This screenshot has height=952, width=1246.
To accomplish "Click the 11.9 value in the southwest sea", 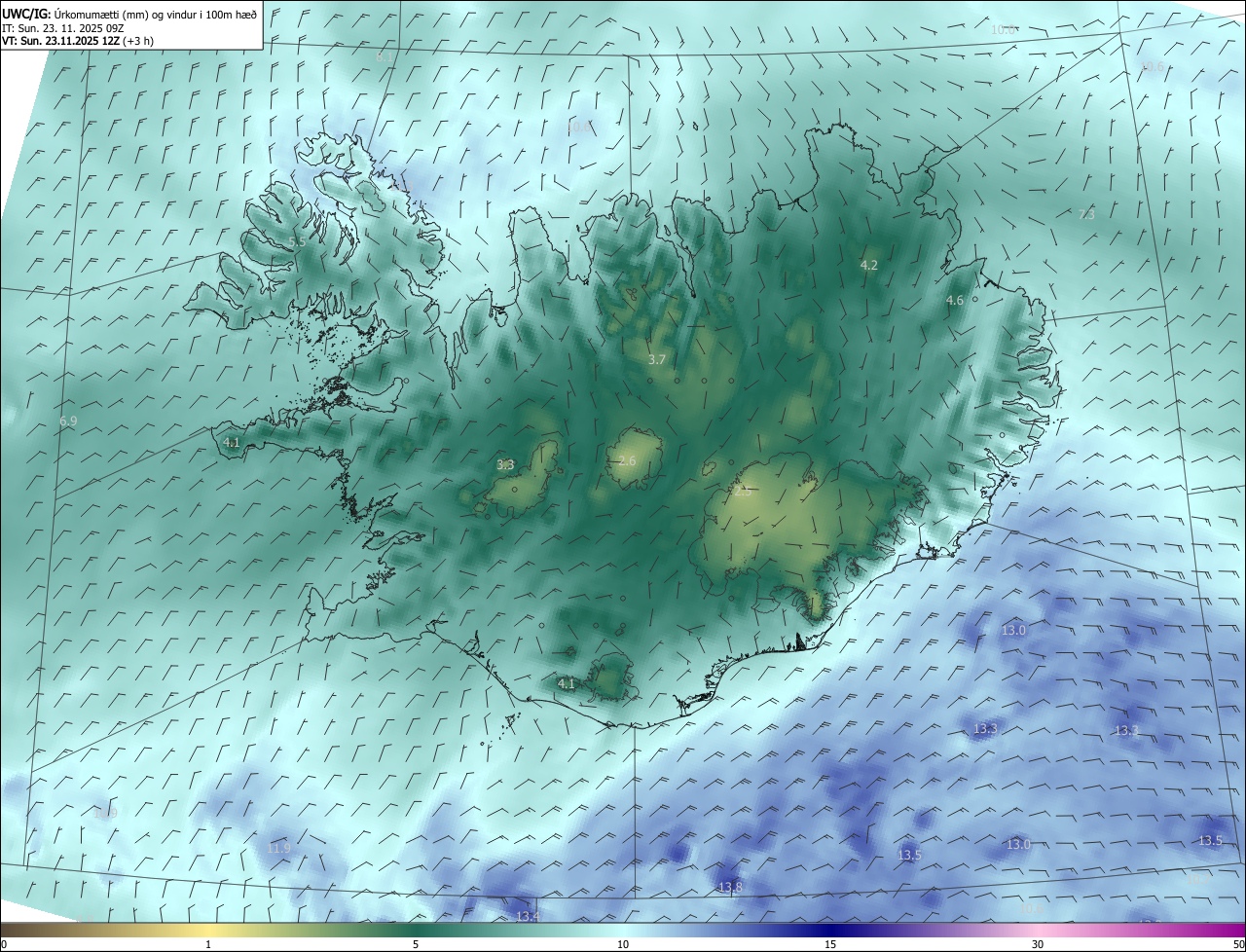I will (278, 848).
